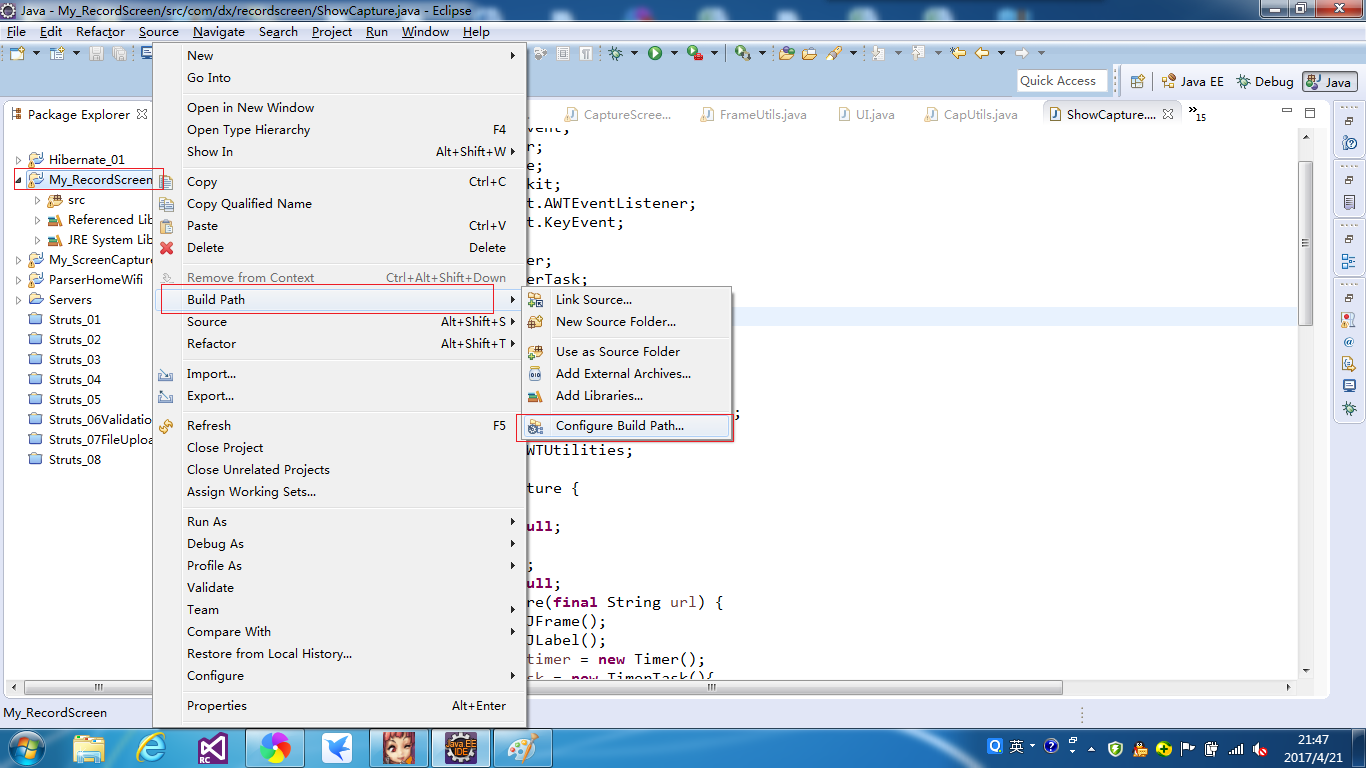
Task: Select Add External Archives option
Action: pyautogui.click(x=626, y=374)
